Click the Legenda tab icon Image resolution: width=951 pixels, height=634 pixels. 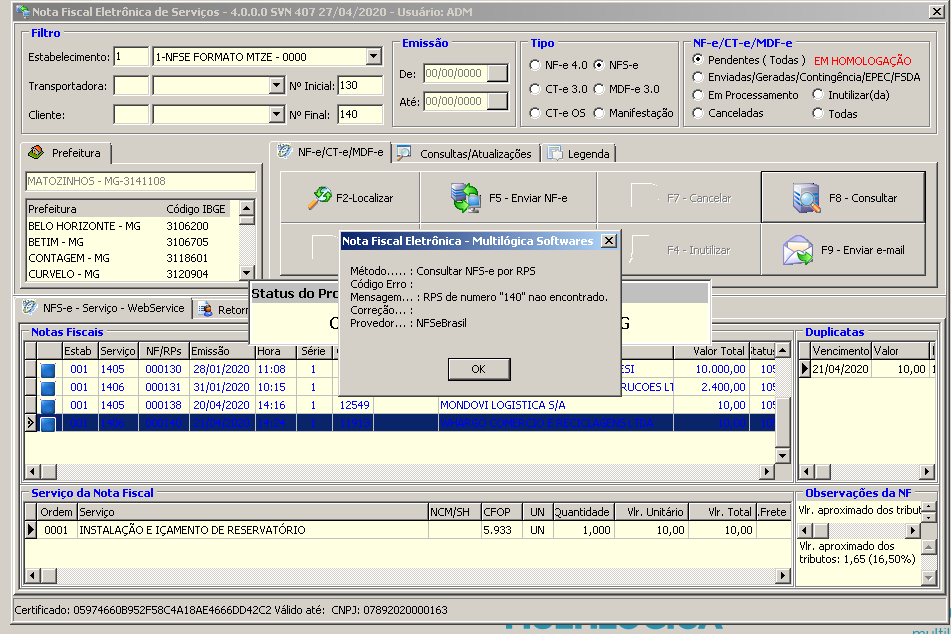pyautogui.click(x=554, y=153)
